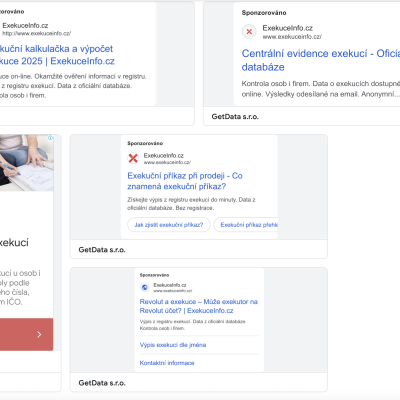Viewport: 400px width, 400px height.
Task: Click ExekuceInfo.cz name in Revolut ad
Action: [x=170, y=285]
